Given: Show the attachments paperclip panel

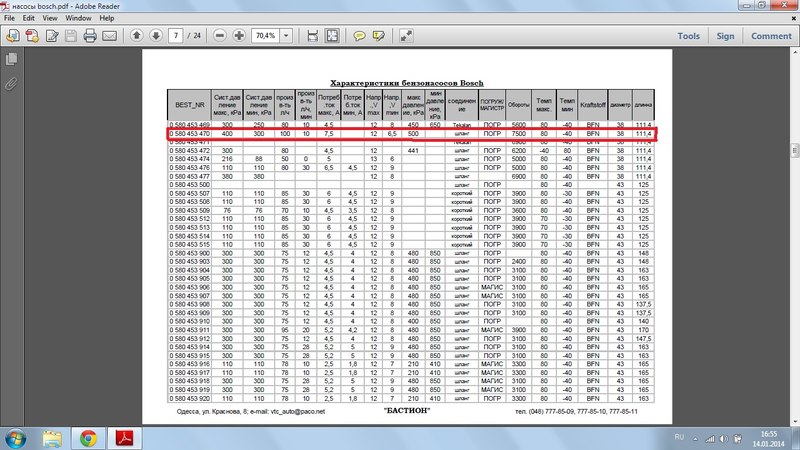Looking at the screenshot, I should (11, 83).
